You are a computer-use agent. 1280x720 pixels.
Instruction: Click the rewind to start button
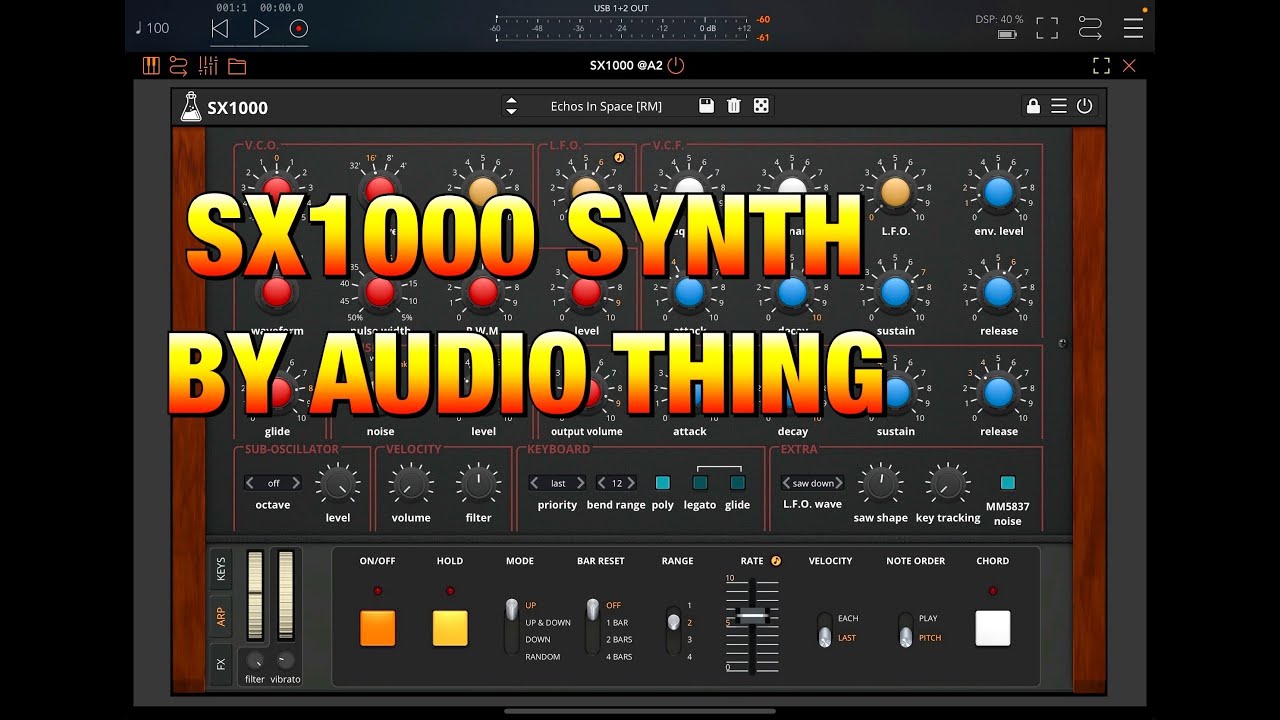point(220,29)
